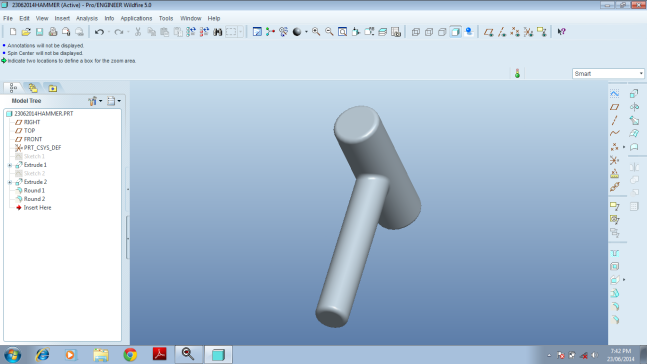The image size is (647, 364).
Task: Open the Layers set icon
Action: (383, 32)
